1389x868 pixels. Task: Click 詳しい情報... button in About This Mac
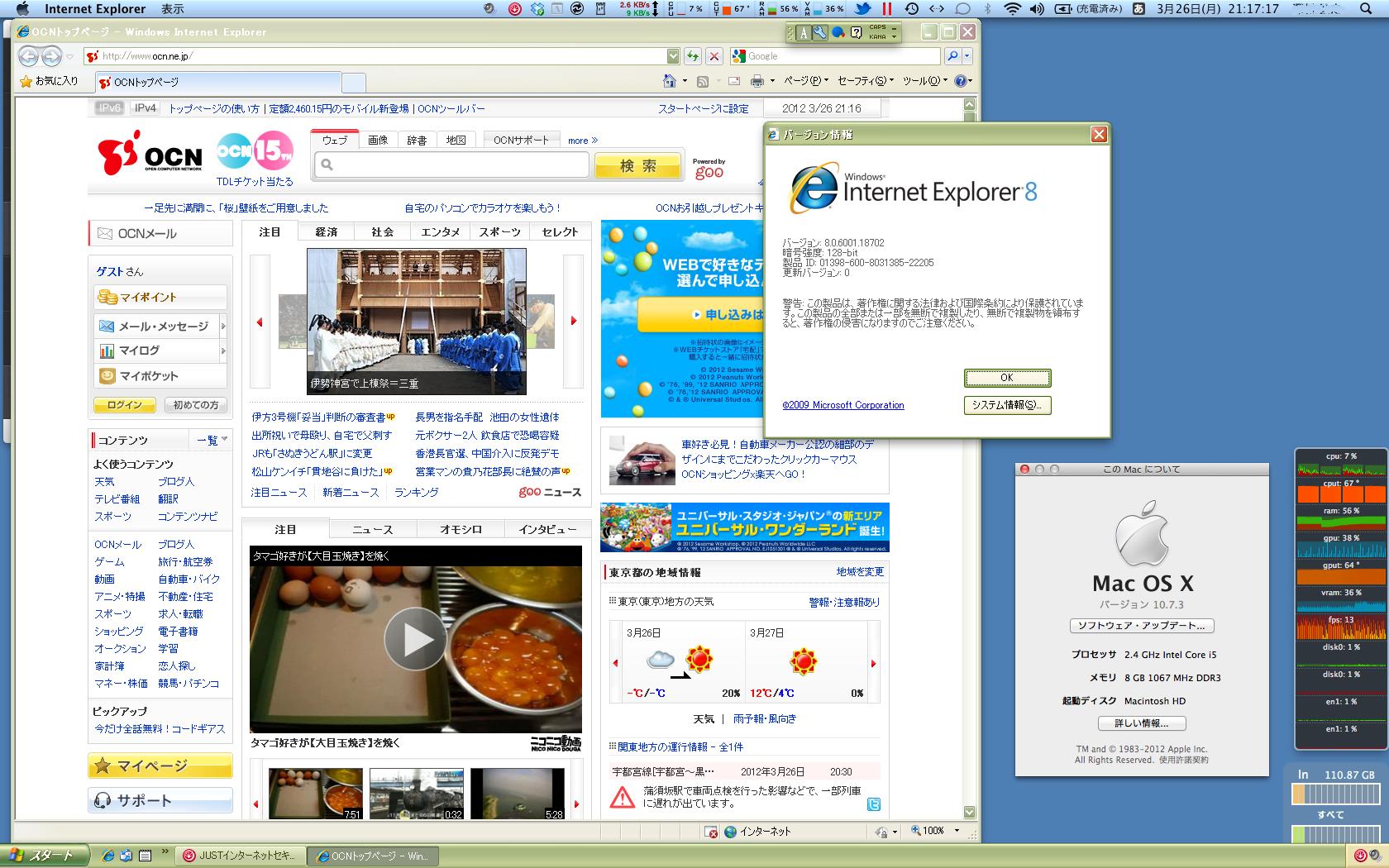tap(1141, 723)
